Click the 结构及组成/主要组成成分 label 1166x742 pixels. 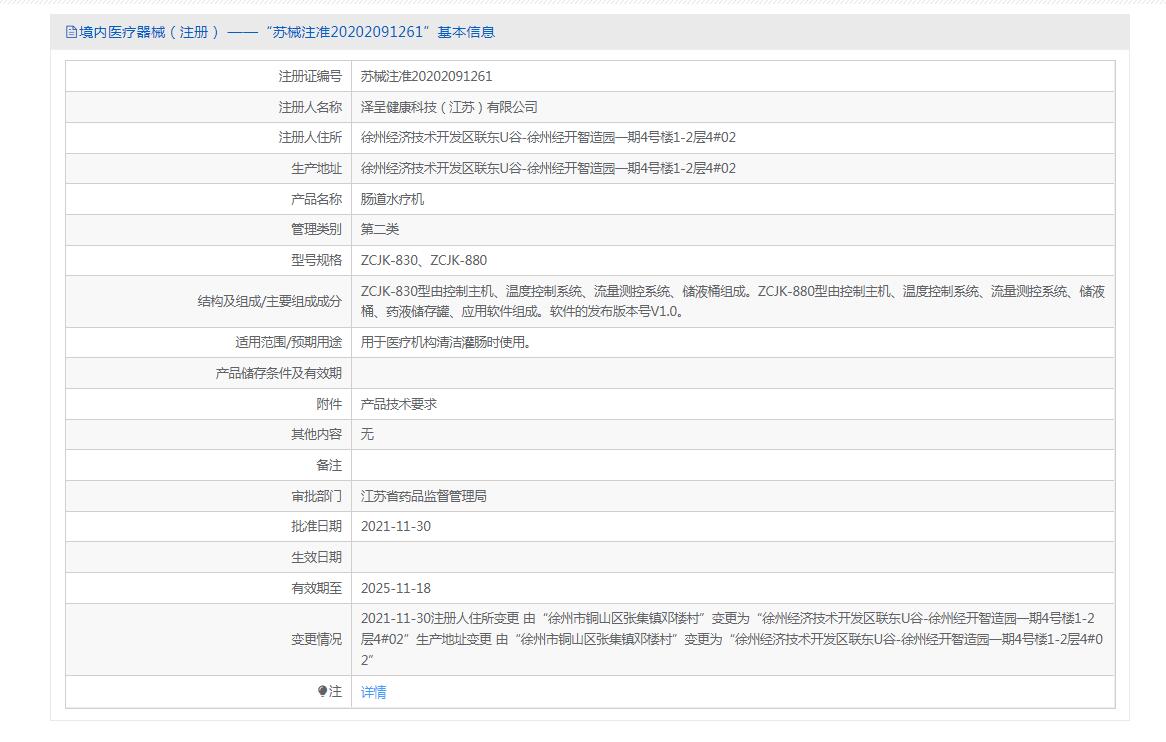tap(269, 301)
